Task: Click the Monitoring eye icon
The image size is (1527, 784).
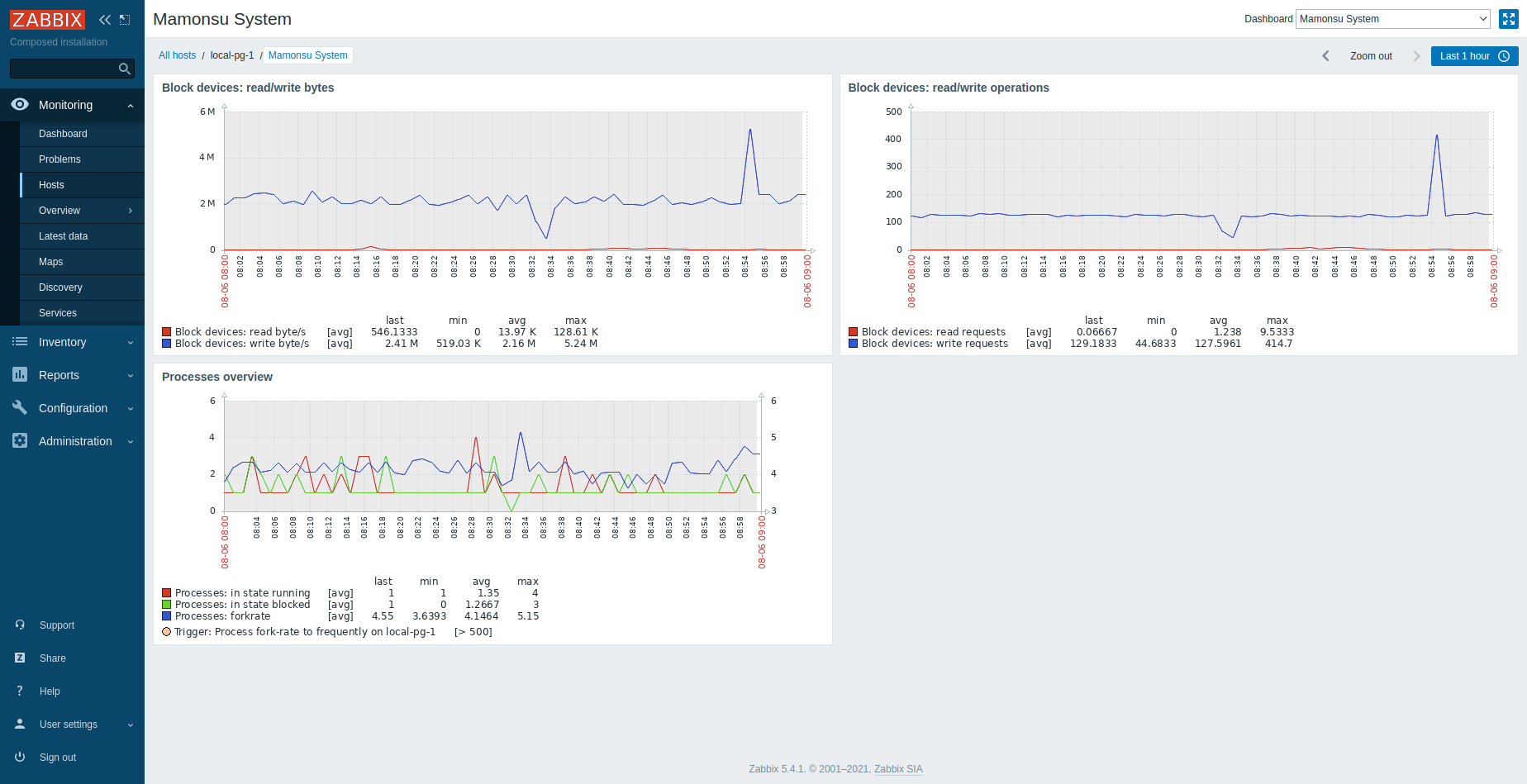Action: [x=20, y=104]
